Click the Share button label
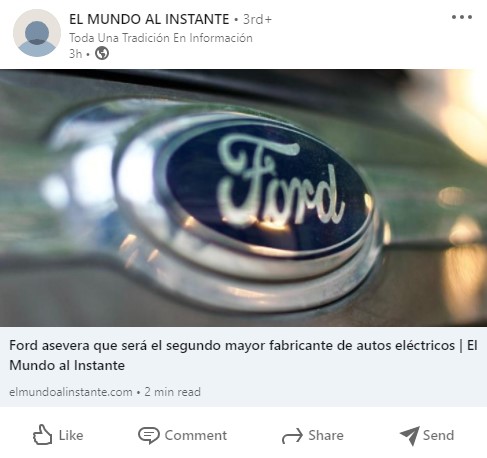Image resolution: width=487 pixels, height=458 pixels. [x=326, y=435]
